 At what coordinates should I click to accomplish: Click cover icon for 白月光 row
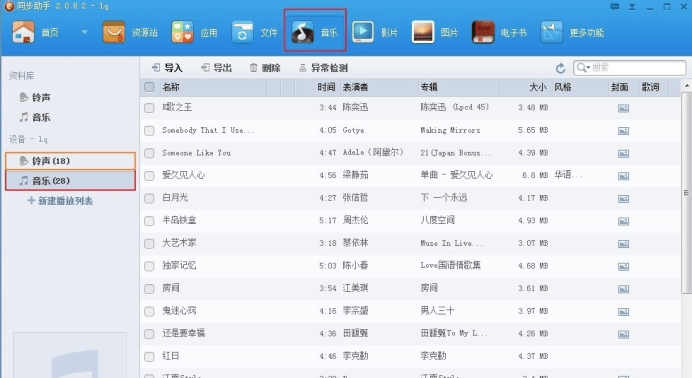[623, 198]
